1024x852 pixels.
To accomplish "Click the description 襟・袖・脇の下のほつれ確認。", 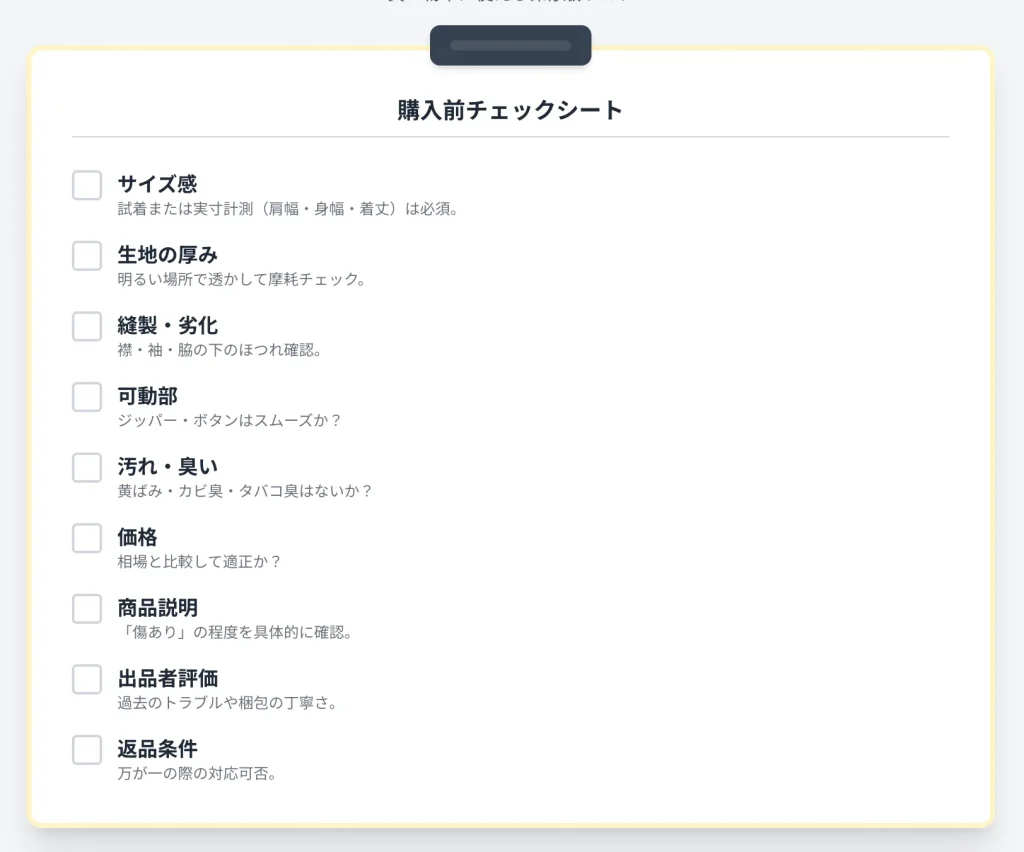I will 219,350.
